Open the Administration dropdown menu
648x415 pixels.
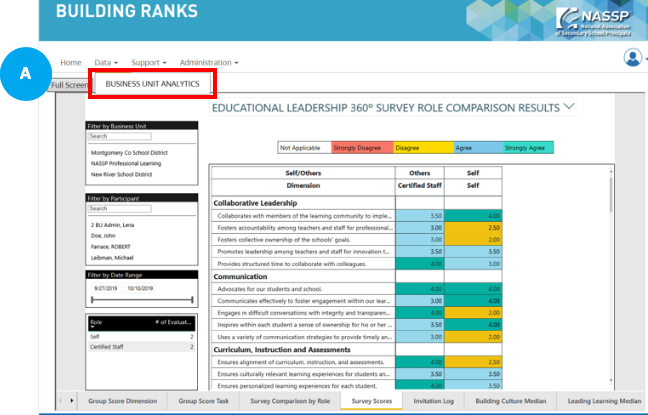pyautogui.click(x=208, y=62)
